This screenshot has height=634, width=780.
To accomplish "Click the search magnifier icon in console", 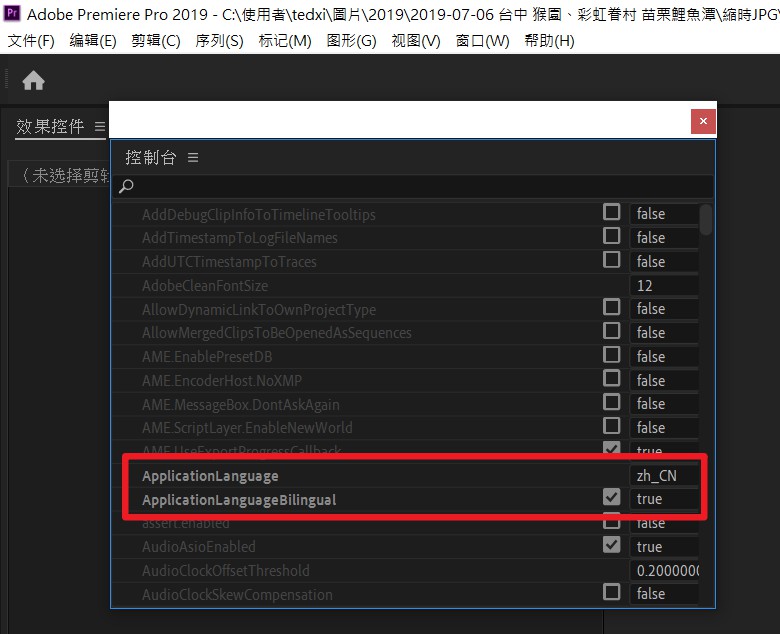I will [x=126, y=186].
